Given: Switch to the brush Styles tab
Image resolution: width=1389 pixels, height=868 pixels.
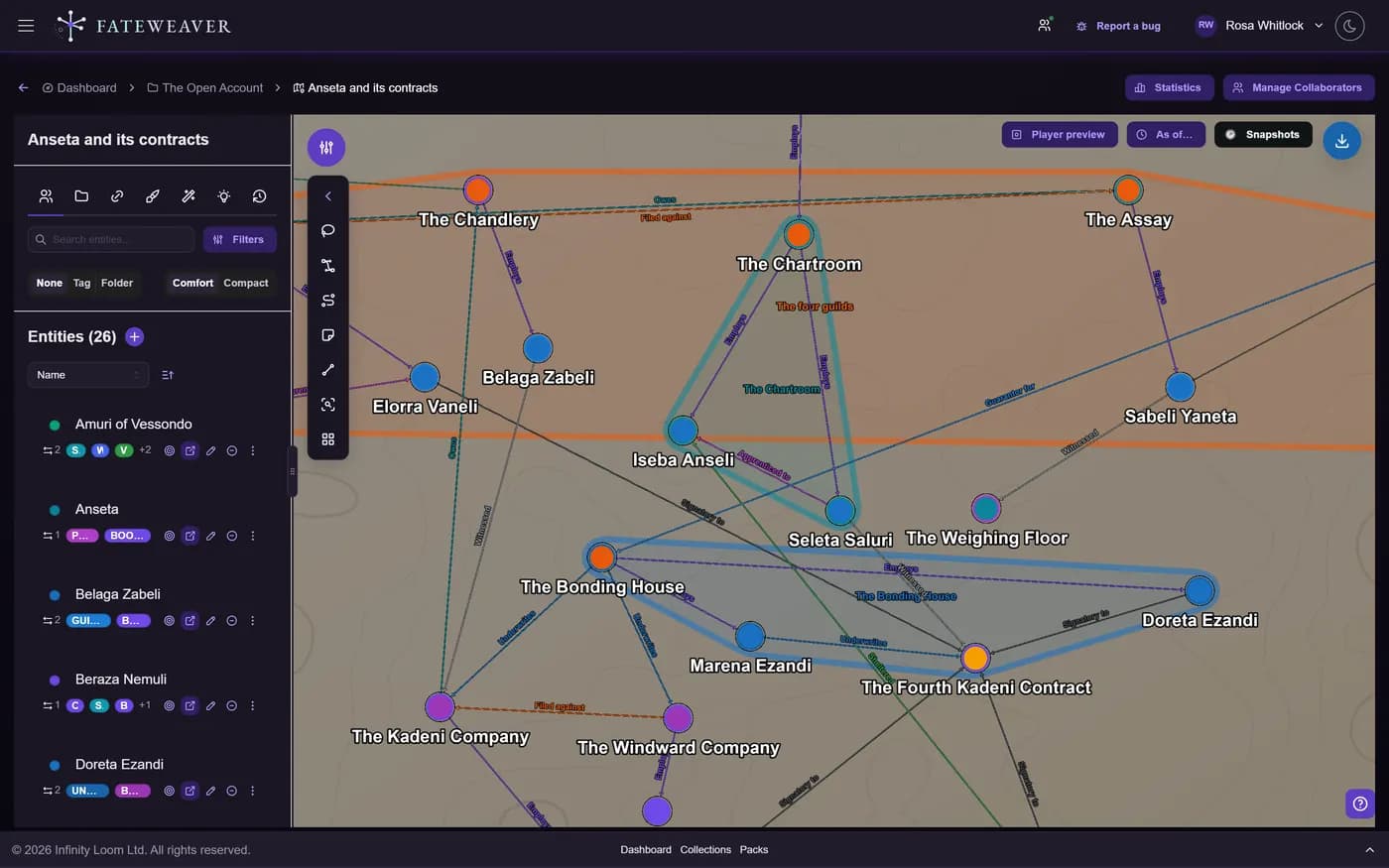Looking at the screenshot, I should [x=153, y=196].
